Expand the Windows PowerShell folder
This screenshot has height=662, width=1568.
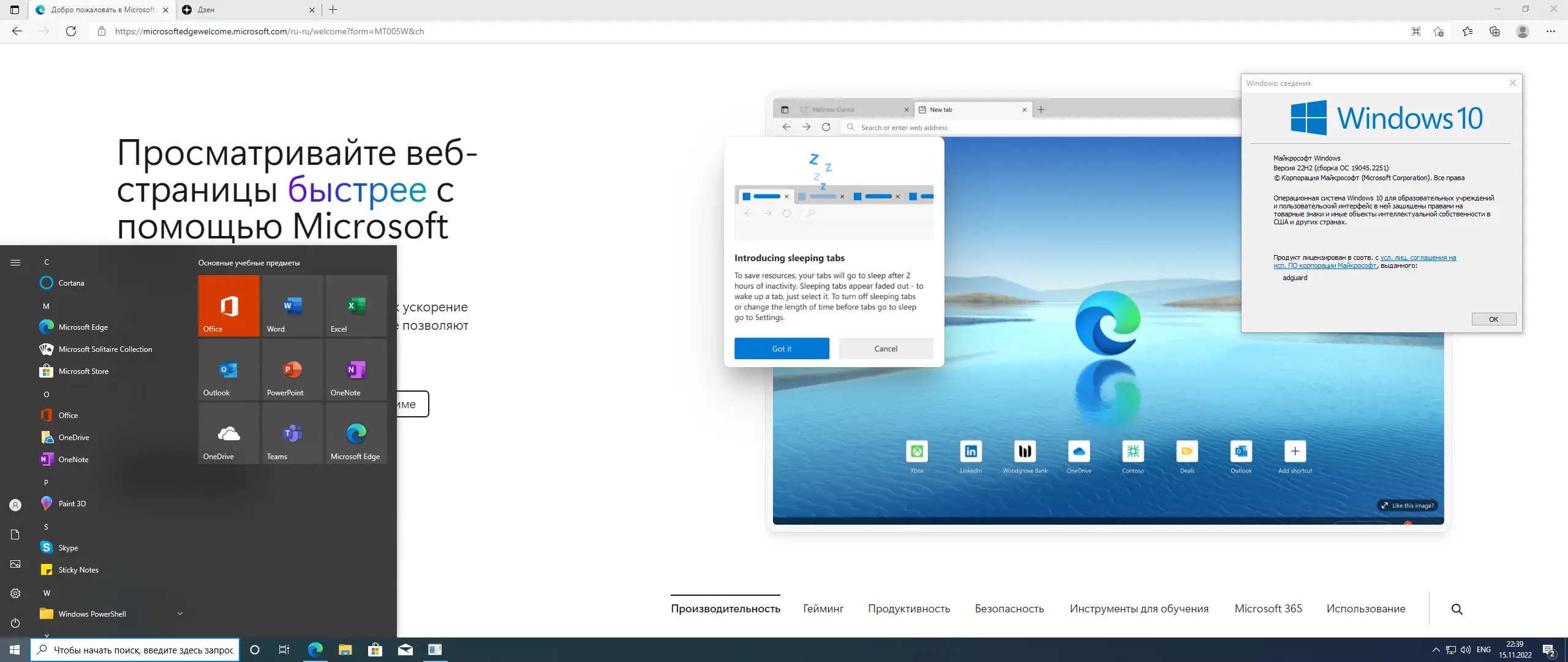point(179,614)
